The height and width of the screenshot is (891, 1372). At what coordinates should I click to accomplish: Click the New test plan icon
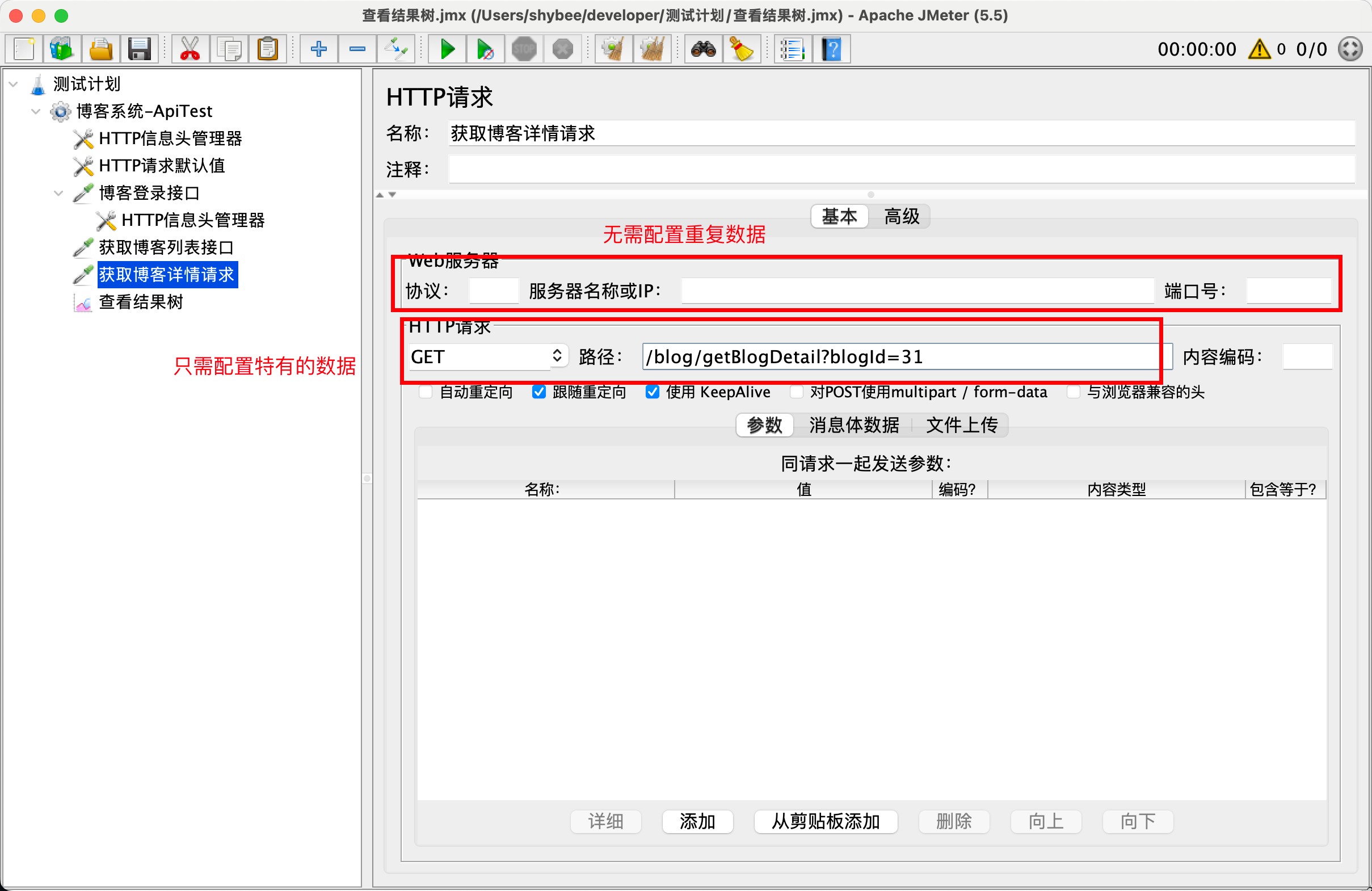coord(24,49)
